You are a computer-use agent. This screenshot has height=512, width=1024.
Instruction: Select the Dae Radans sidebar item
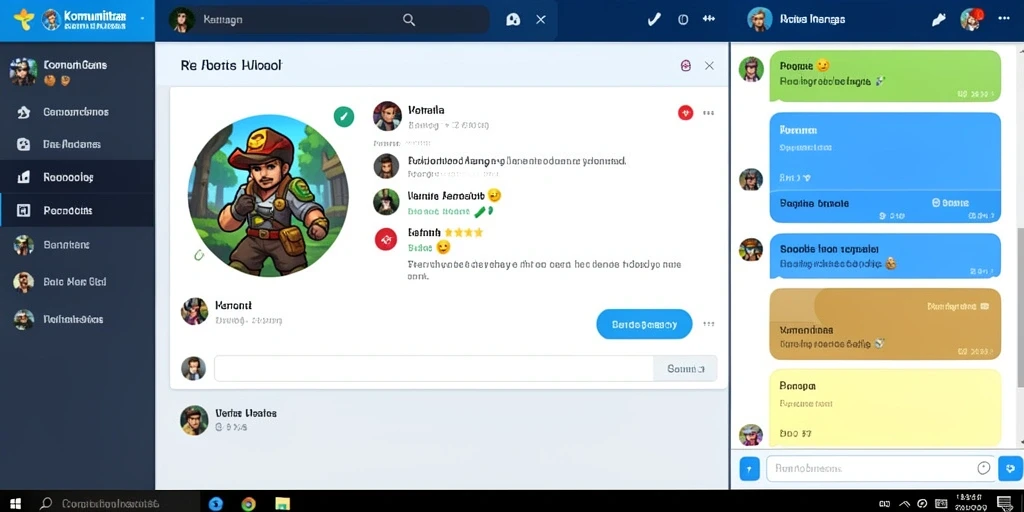[77, 144]
